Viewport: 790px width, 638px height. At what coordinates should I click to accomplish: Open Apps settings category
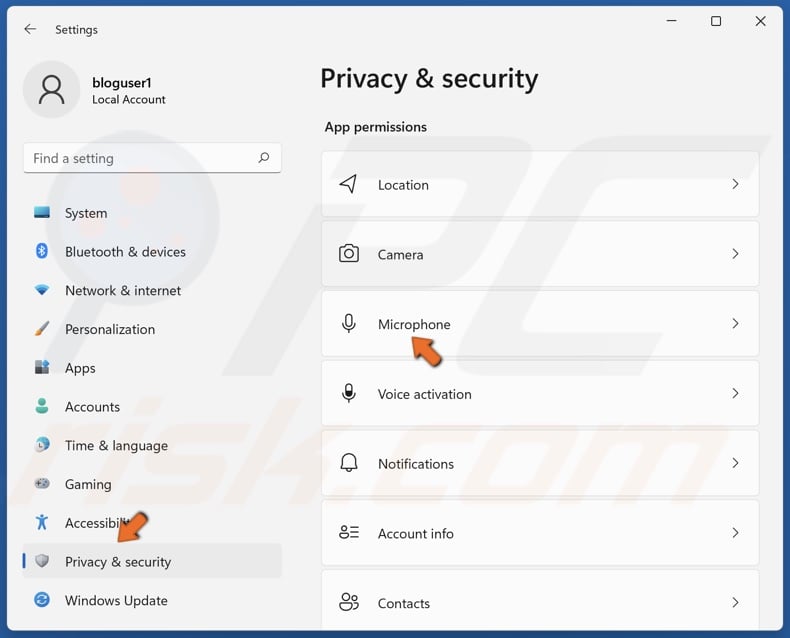click(152, 368)
